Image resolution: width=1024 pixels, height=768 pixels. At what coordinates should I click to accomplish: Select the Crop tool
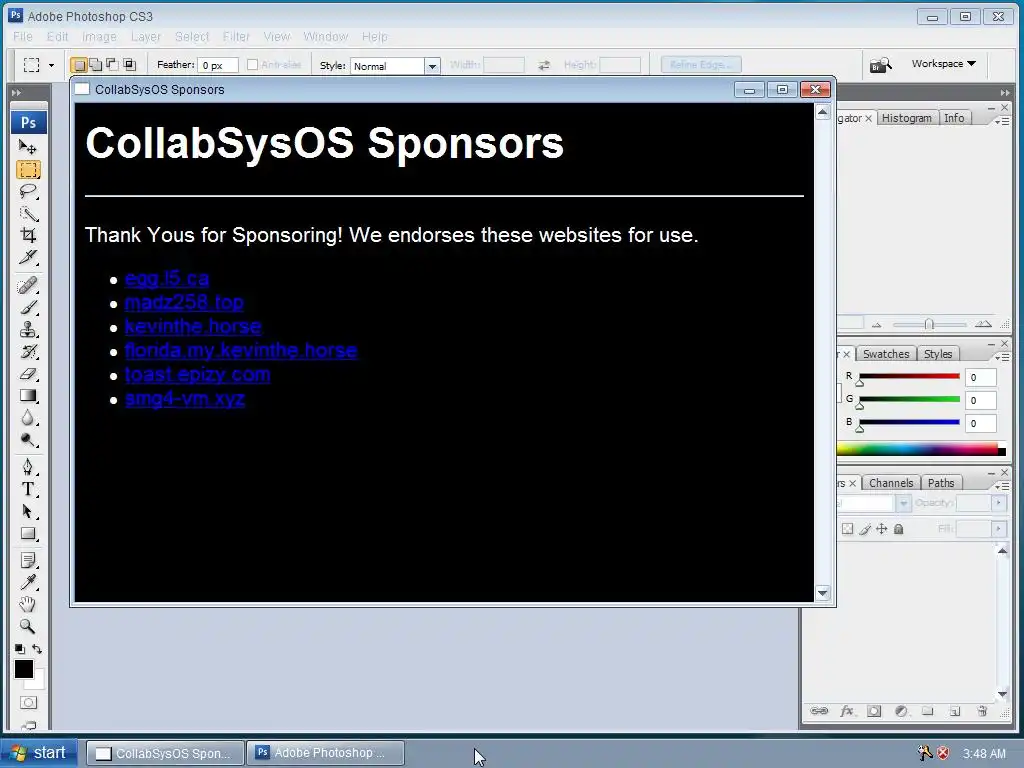[x=28, y=235]
